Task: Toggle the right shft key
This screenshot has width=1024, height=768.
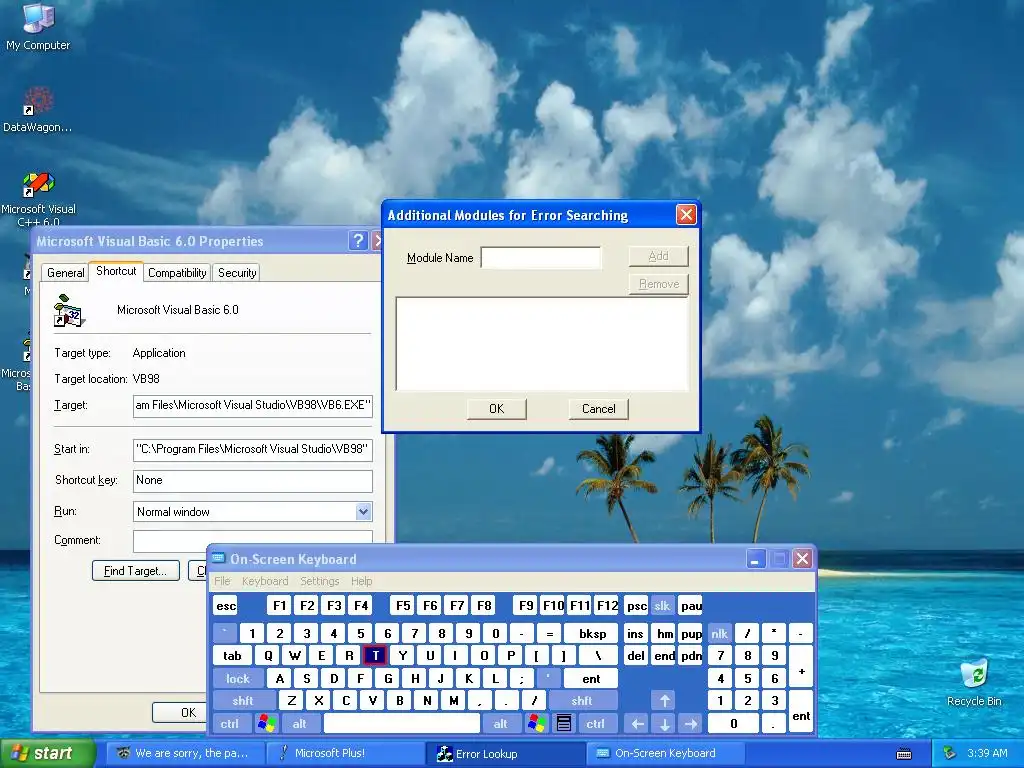Action: pos(582,701)
